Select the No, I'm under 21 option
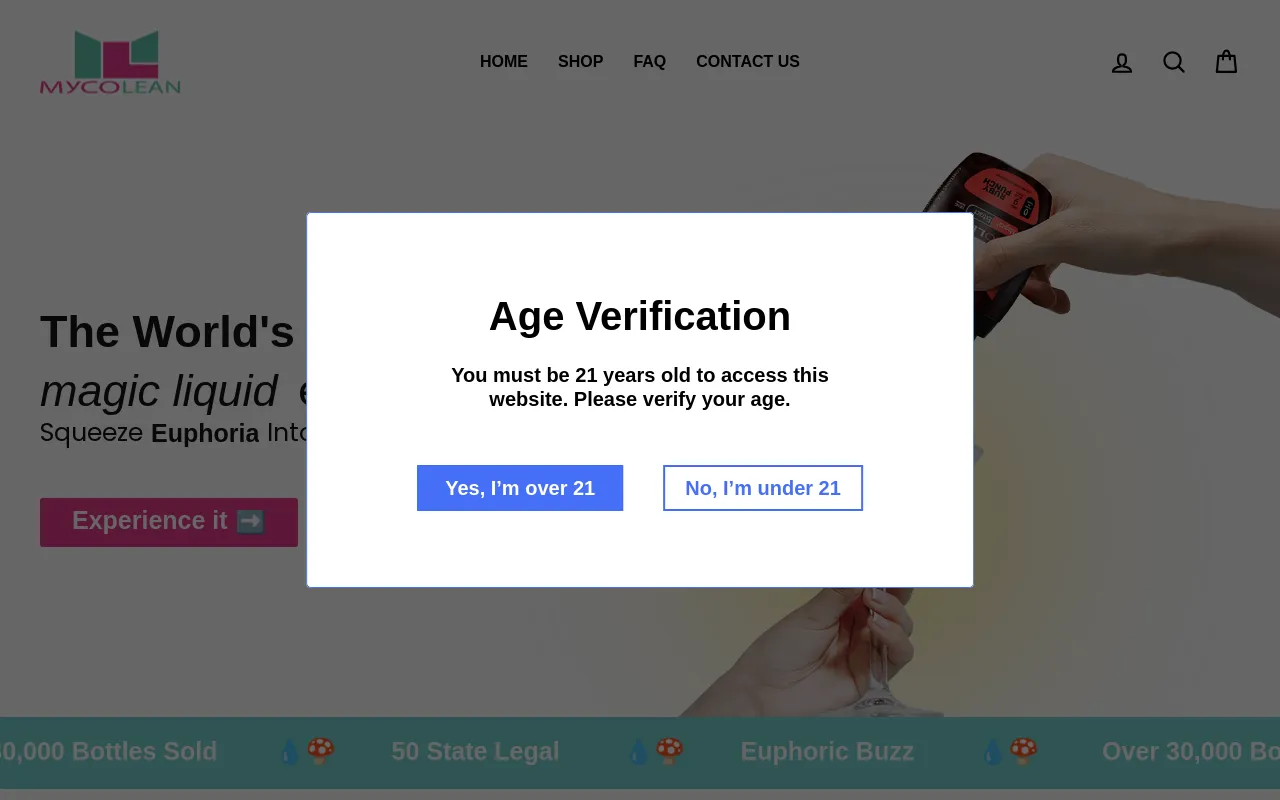 [x=763, y=488]
